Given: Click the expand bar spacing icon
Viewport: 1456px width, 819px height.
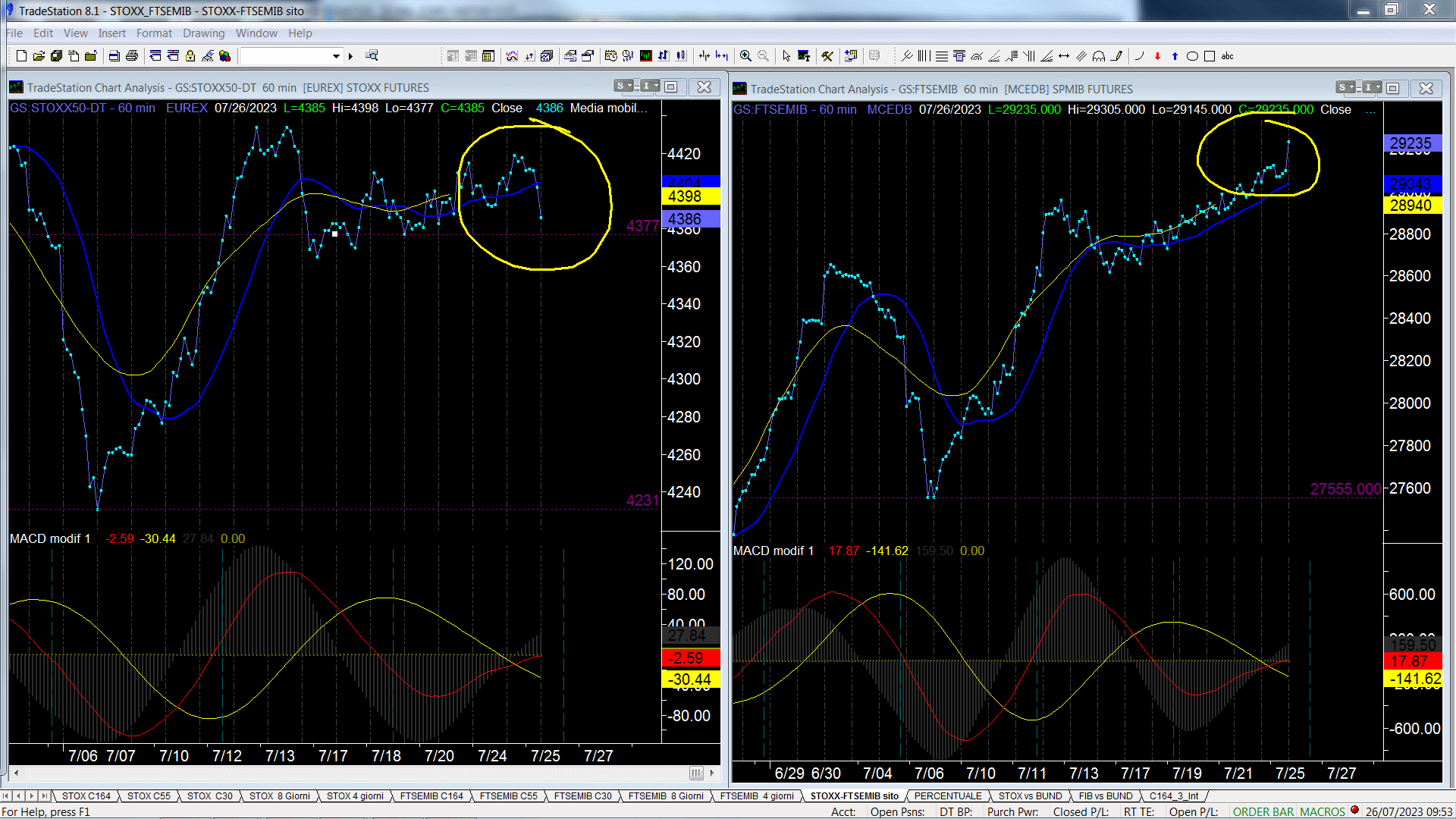Looking at the screenshot, I should [x=722, y=56].
